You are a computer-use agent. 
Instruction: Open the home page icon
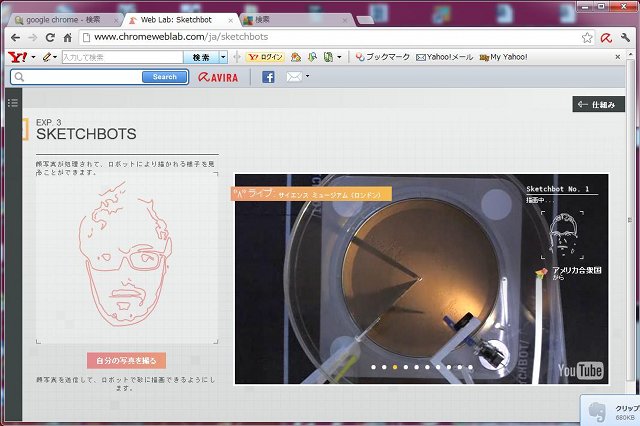[x=68, y=38]
